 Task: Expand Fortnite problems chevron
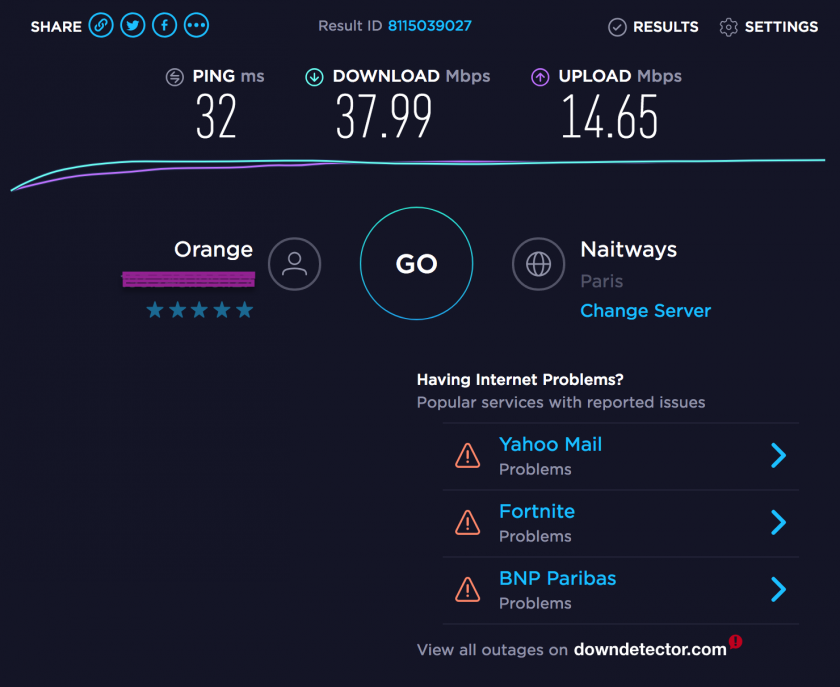tap(779, 523)
